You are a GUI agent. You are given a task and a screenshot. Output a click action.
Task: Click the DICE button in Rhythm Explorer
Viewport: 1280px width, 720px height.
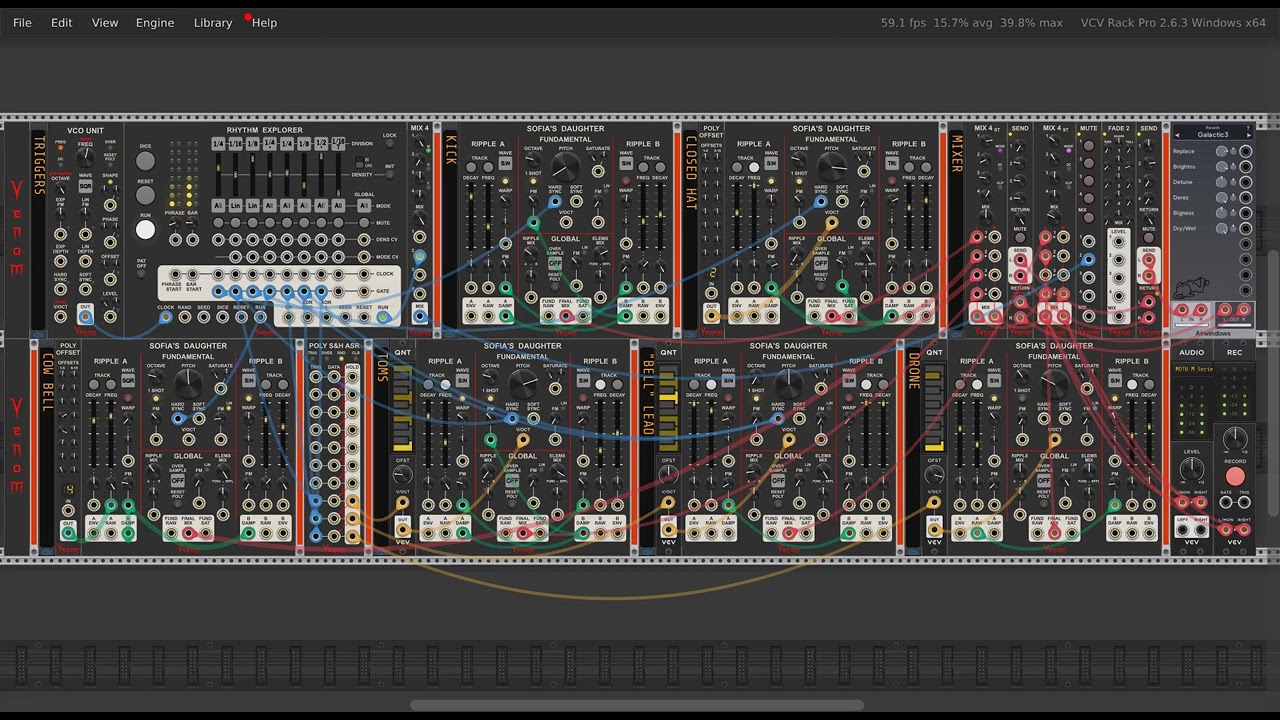point(146,161)
